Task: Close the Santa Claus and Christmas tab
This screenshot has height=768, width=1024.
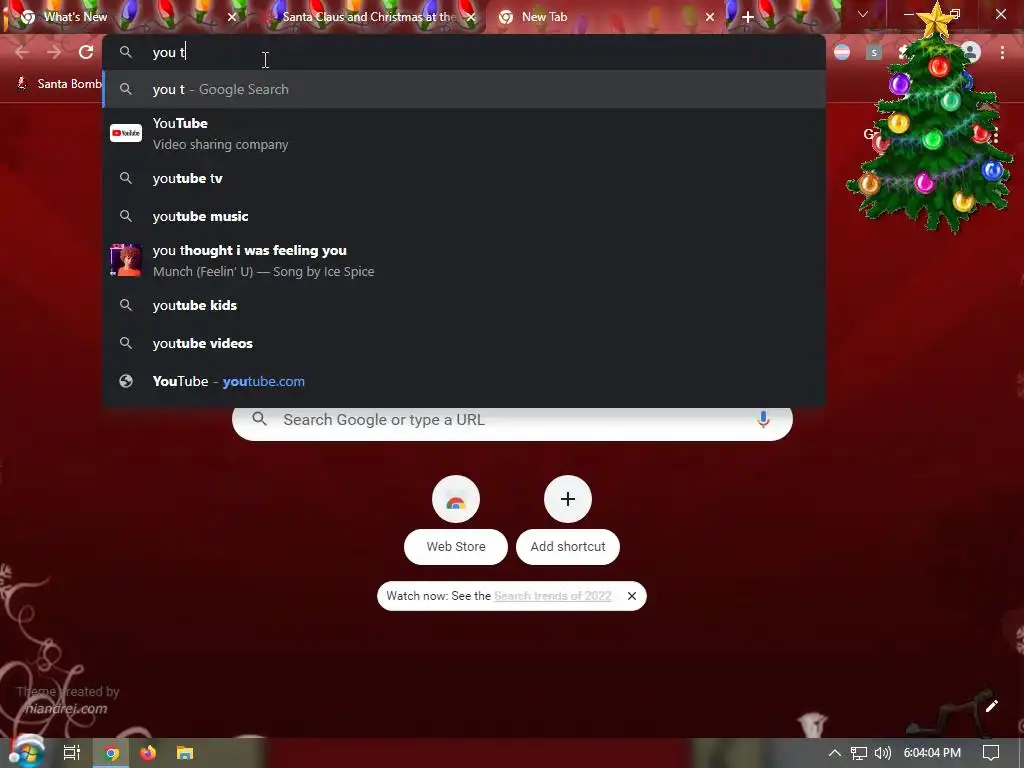Action: pyautogui.click(x=471, y=17)
